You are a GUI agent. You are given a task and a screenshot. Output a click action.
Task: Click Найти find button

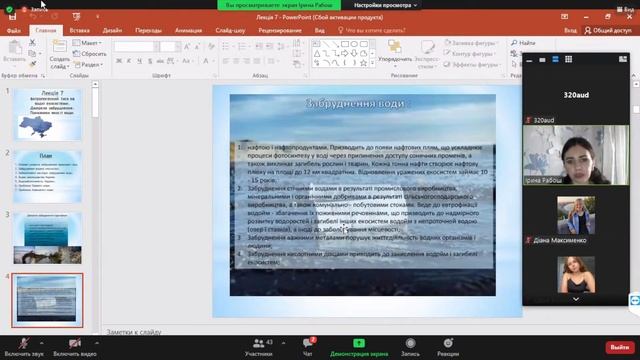point(523,43)
